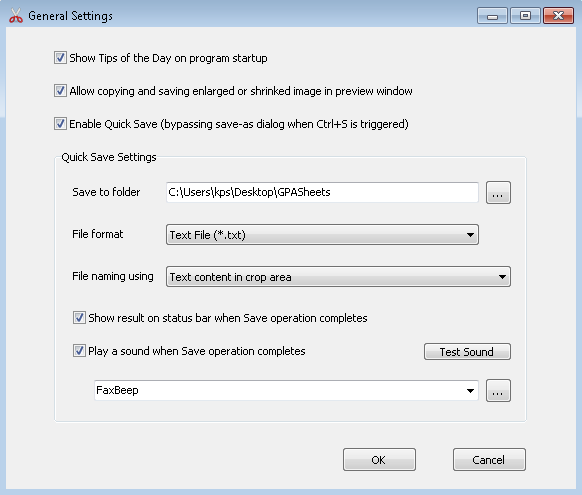Open the File format dropdown
582x495 pixels.
[322, 235]
